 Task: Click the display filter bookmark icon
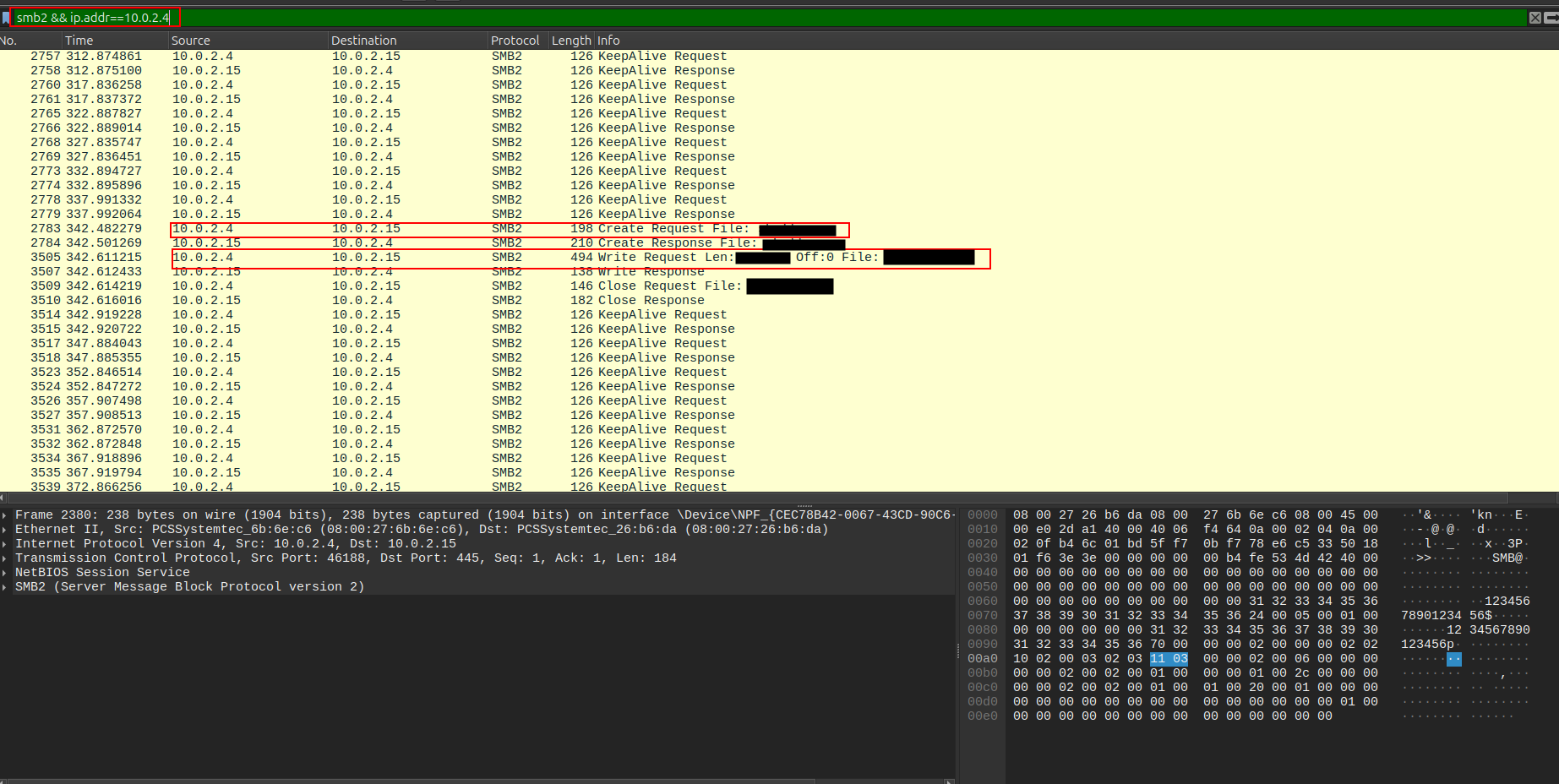[x=6, y=18]
